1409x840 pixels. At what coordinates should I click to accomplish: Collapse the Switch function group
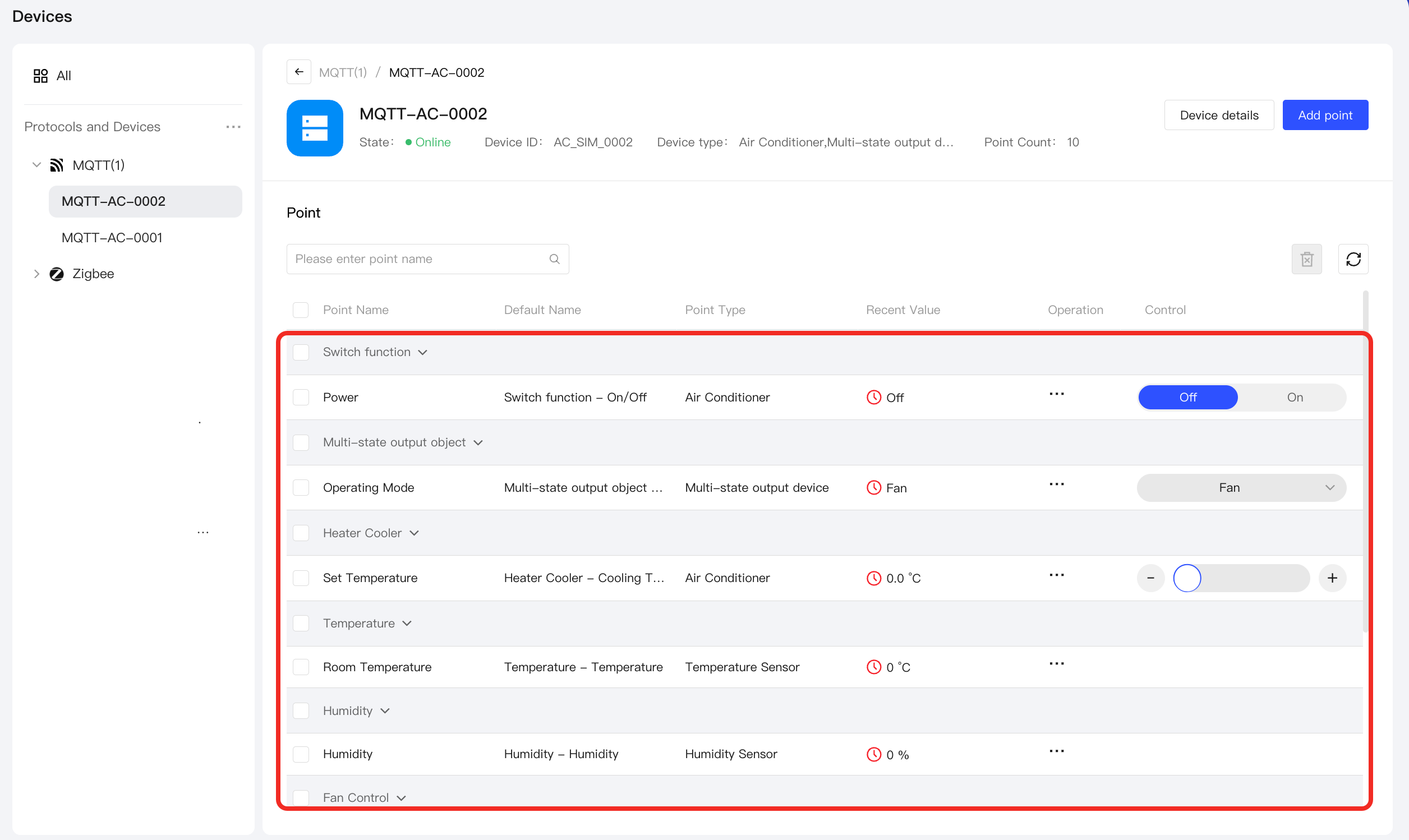click(422, 352)
